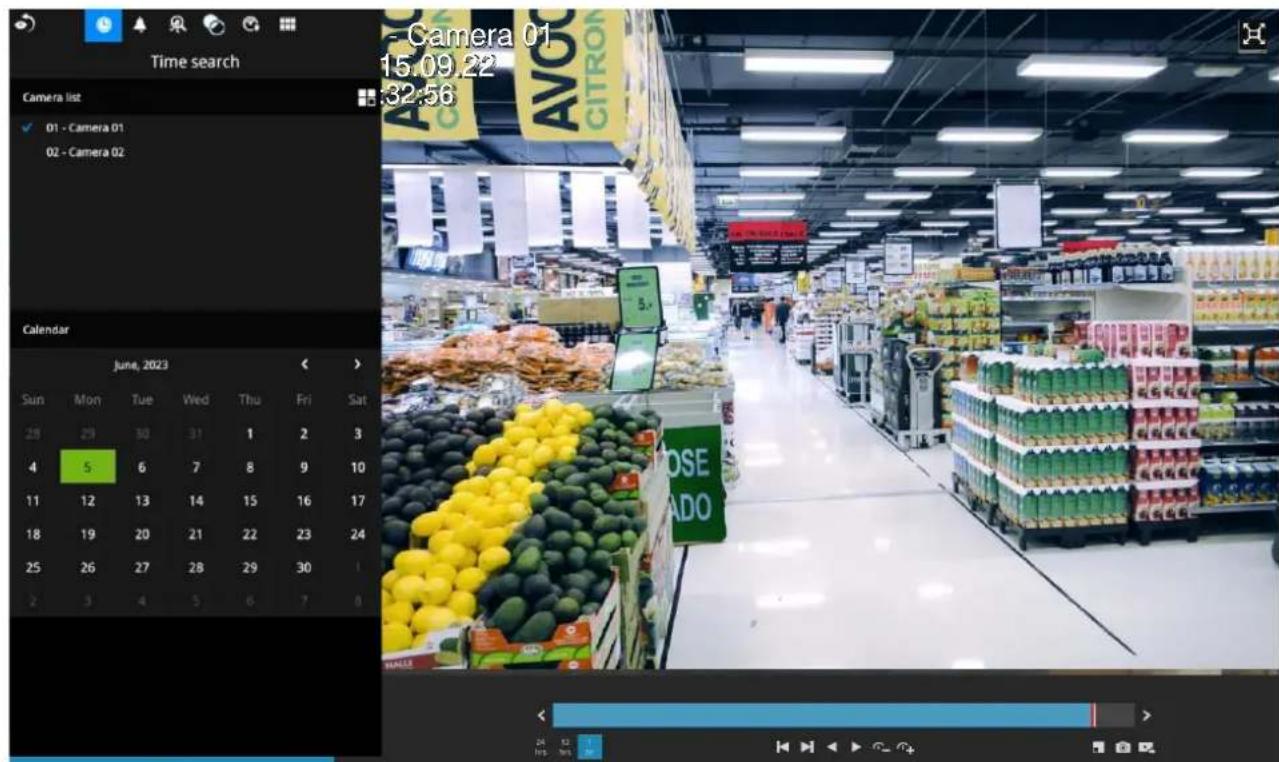Click the layout icon next to Camera list
The width and height of the screenshot is (1279, 762).
coord(366,98)
